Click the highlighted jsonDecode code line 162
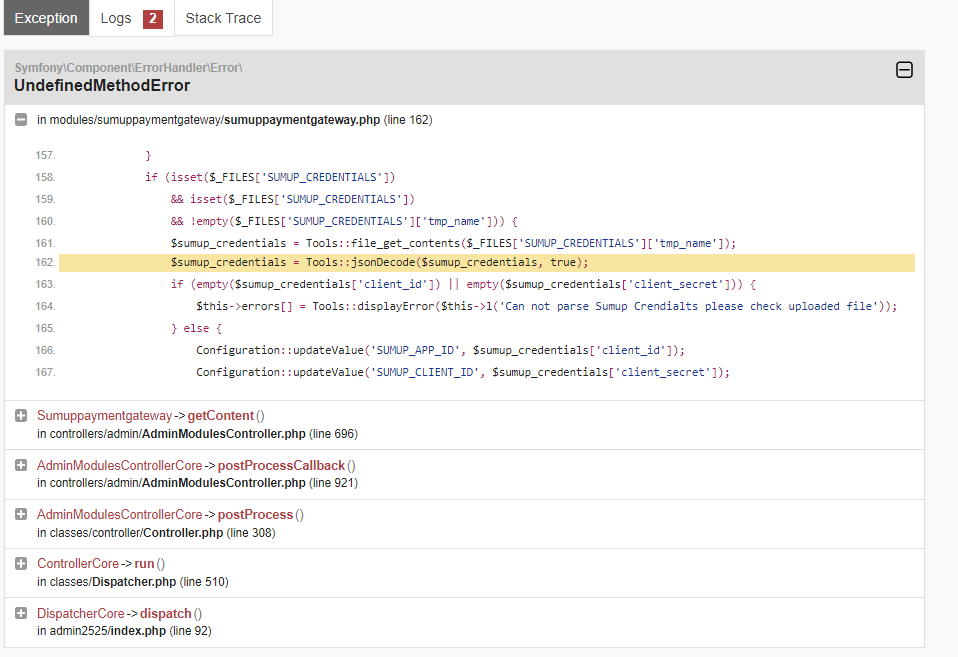 coord(380,263)
